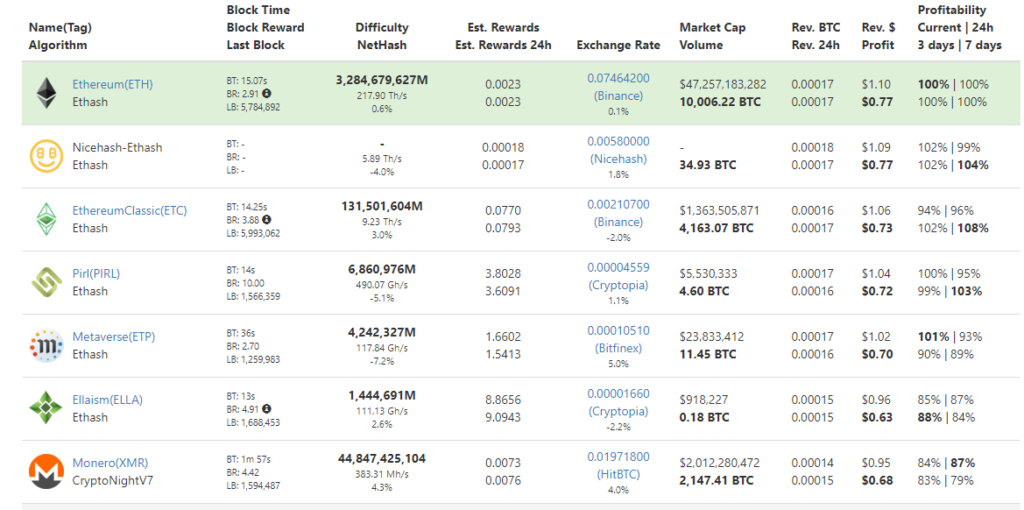The width and height of the screenshot is (1024, 510).
Task: Click Pirl estimated rewards 3.8028
Action: tap(503, 274)
